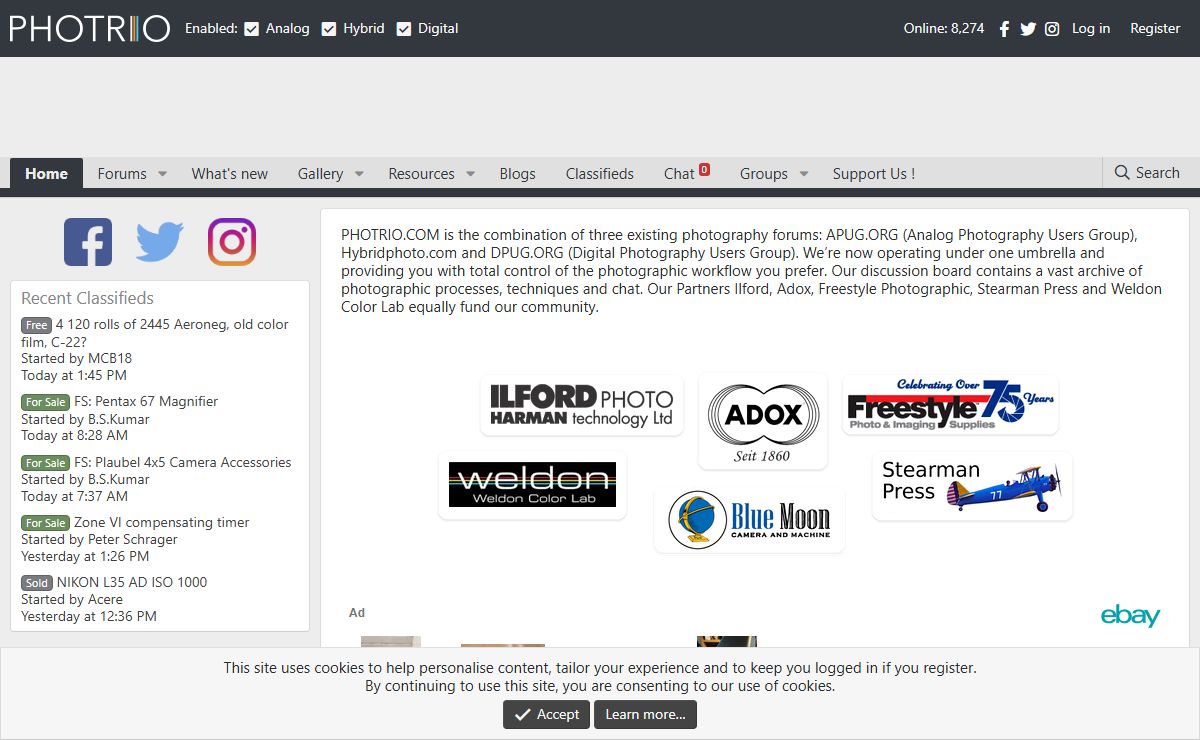The width and height of the screenshot is (1200, 740).
Task: Open Zone VI compensating timer listing
Action: pyautogui.click(x=162, y=522)
